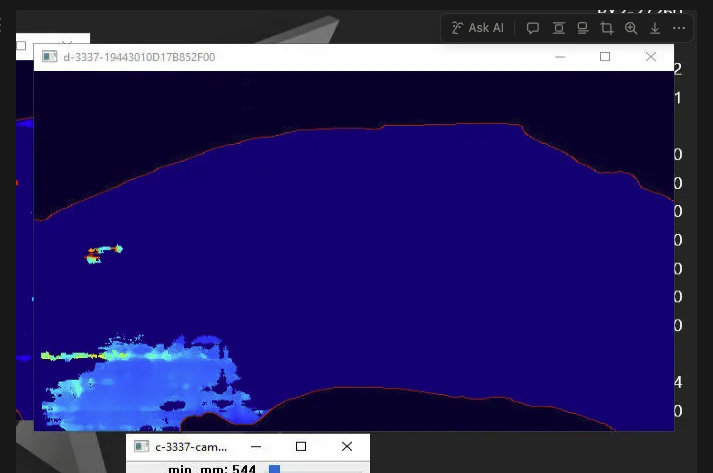This screenshot has height=473, width=713.
Task: Click the small rainbow blob in depth image
Action: click(x=103, y=252)
